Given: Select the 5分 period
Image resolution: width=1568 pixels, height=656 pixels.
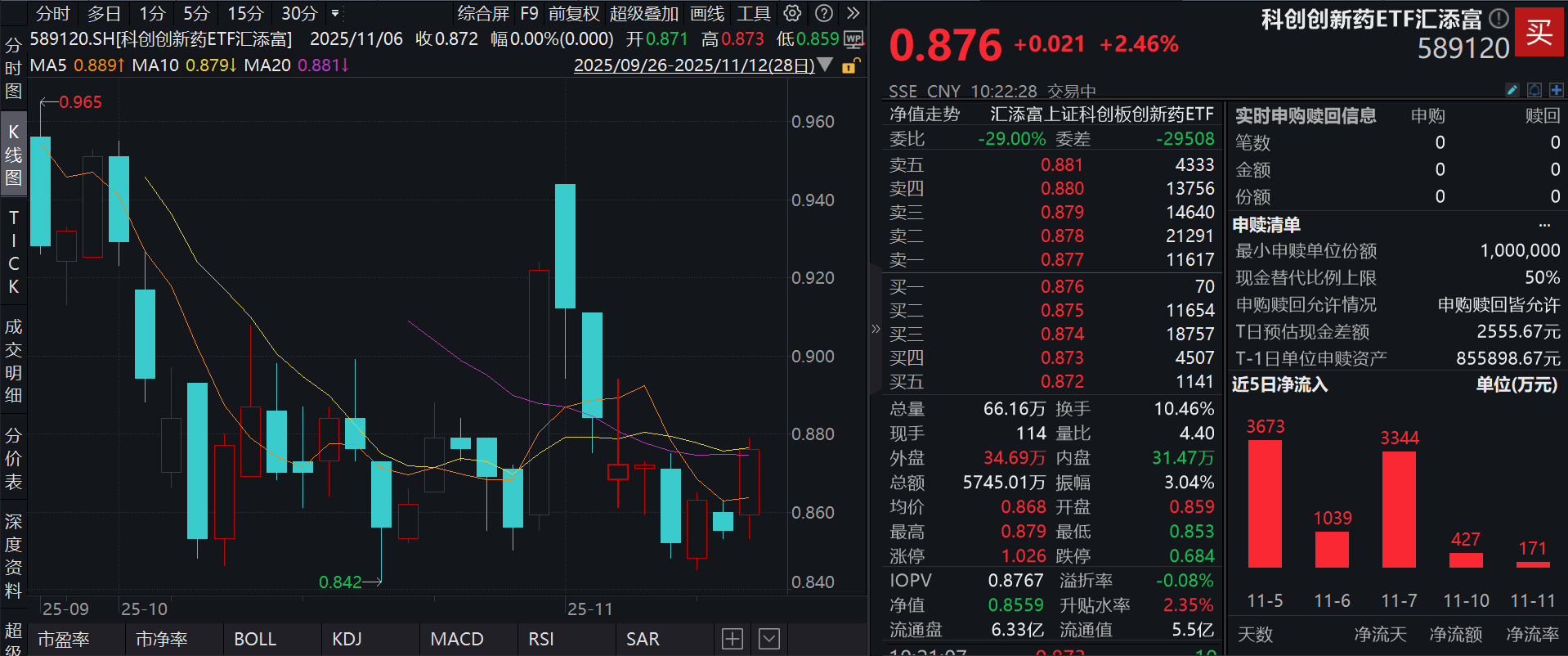Looking at the screenshot, I should pos(196,13).
